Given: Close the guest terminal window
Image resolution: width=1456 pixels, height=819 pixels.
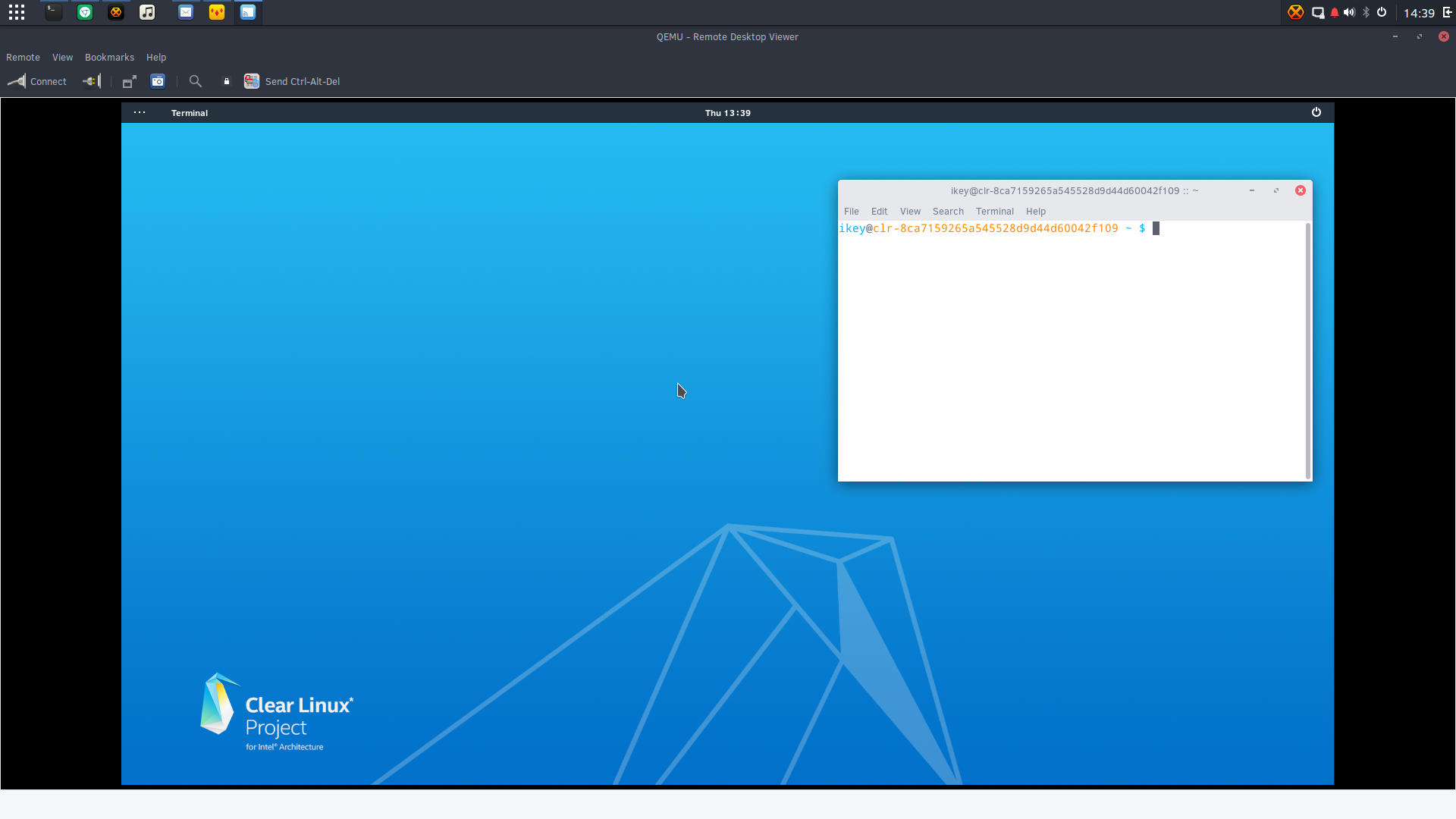Looking at the screenshot, I should click(1301, 190).
